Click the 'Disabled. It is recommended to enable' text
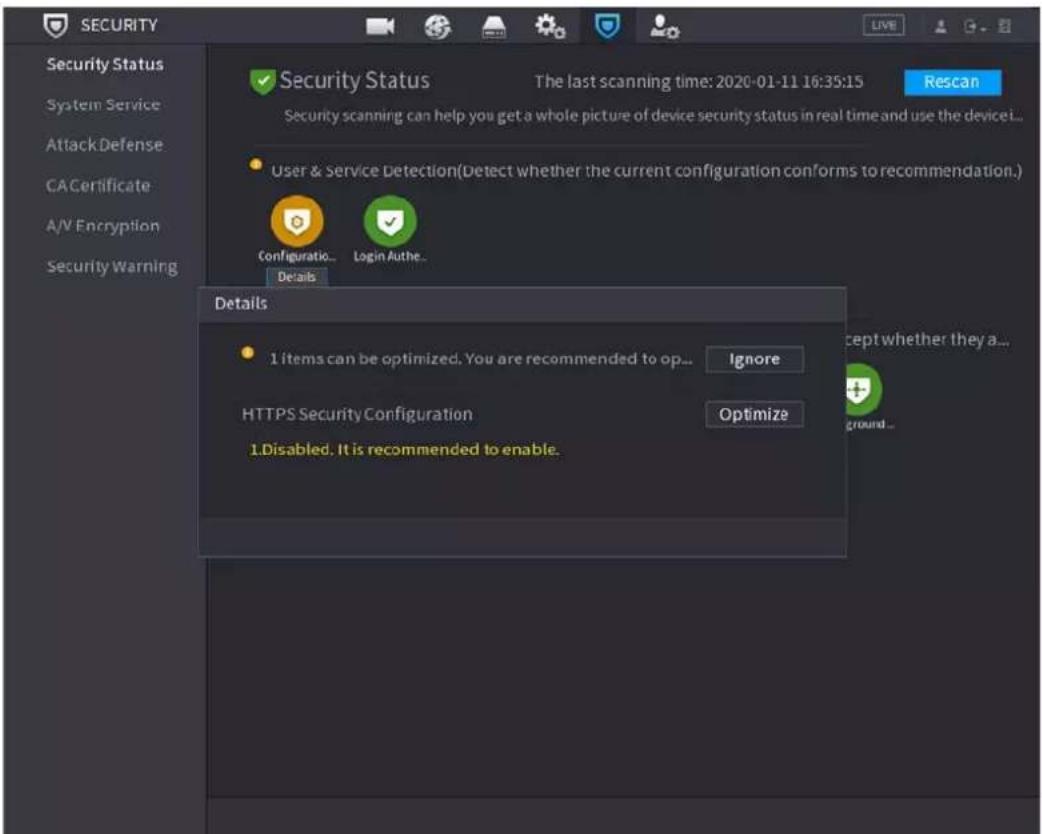The image size is (1042, 834). (404, 449)
